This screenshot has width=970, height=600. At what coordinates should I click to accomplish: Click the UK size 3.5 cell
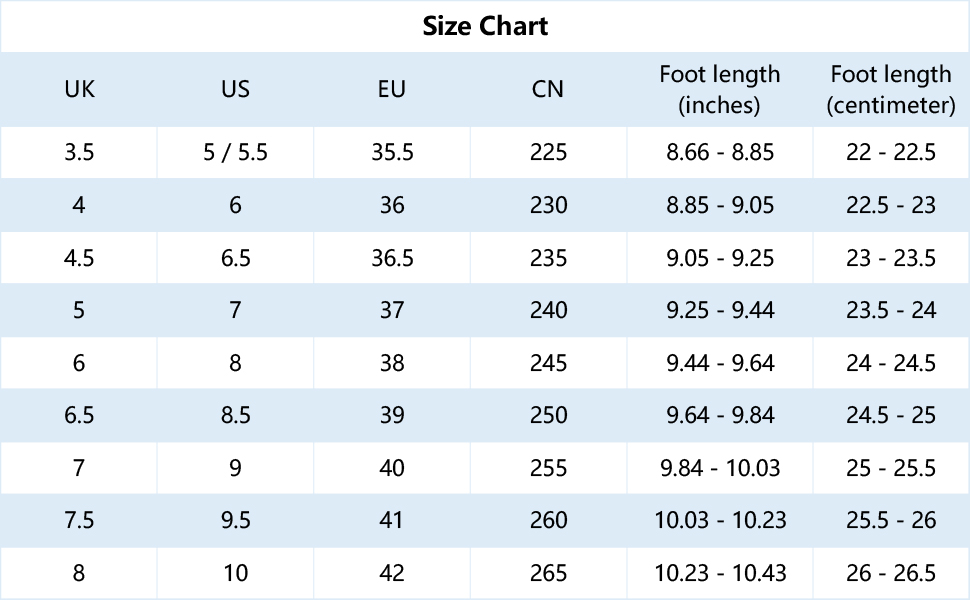click(x=79, y=153)
